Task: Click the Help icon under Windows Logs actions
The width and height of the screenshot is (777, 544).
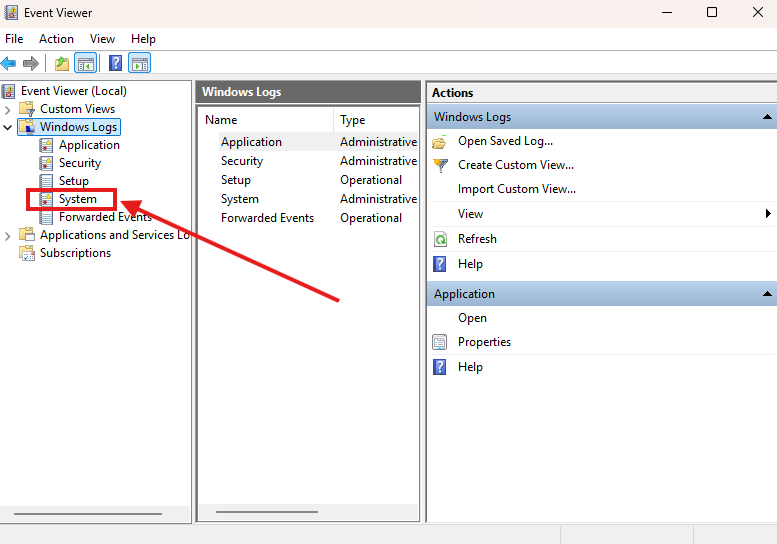Action: [440, 264]
